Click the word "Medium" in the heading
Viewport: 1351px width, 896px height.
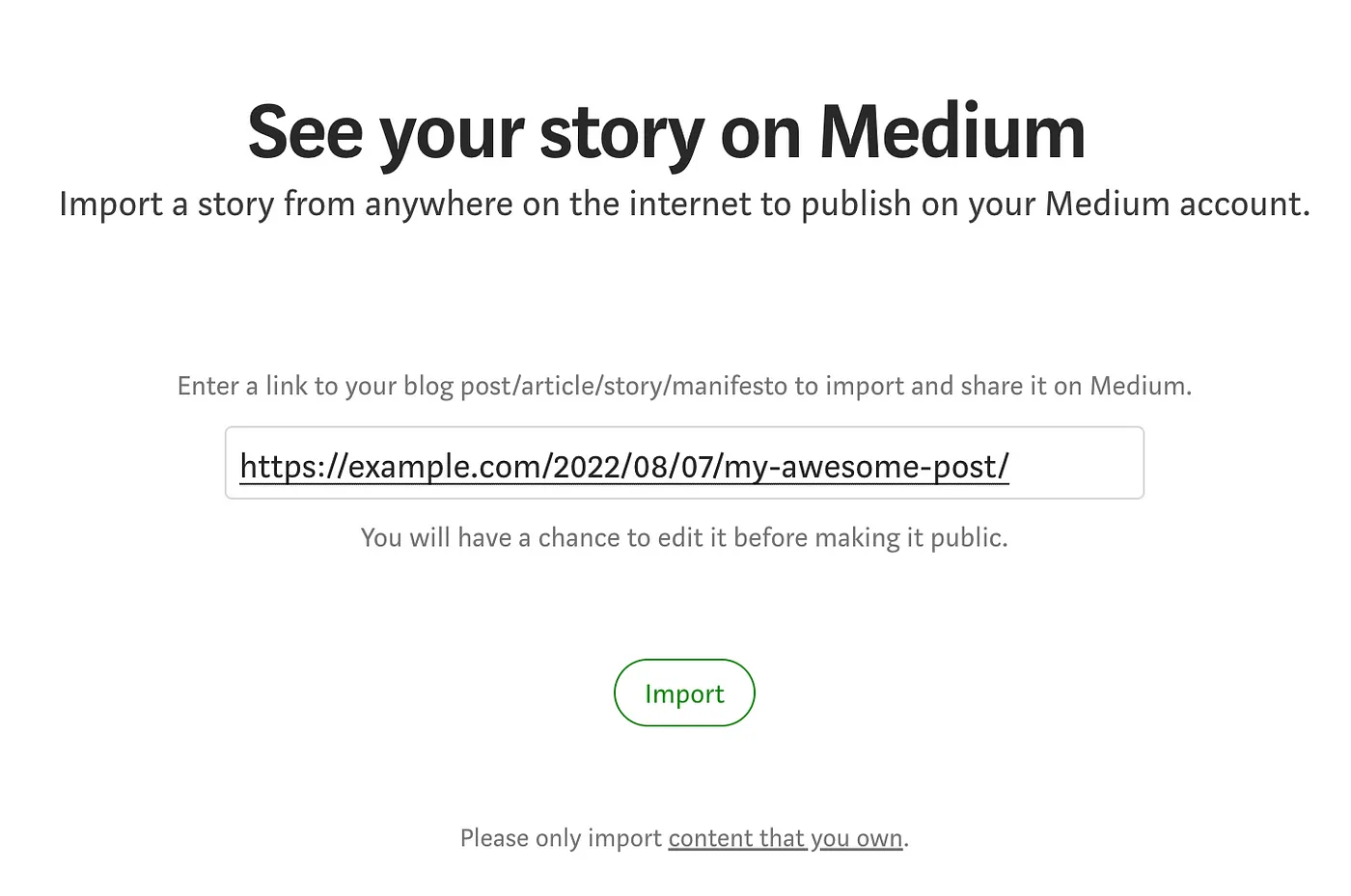tap(952, 132)
